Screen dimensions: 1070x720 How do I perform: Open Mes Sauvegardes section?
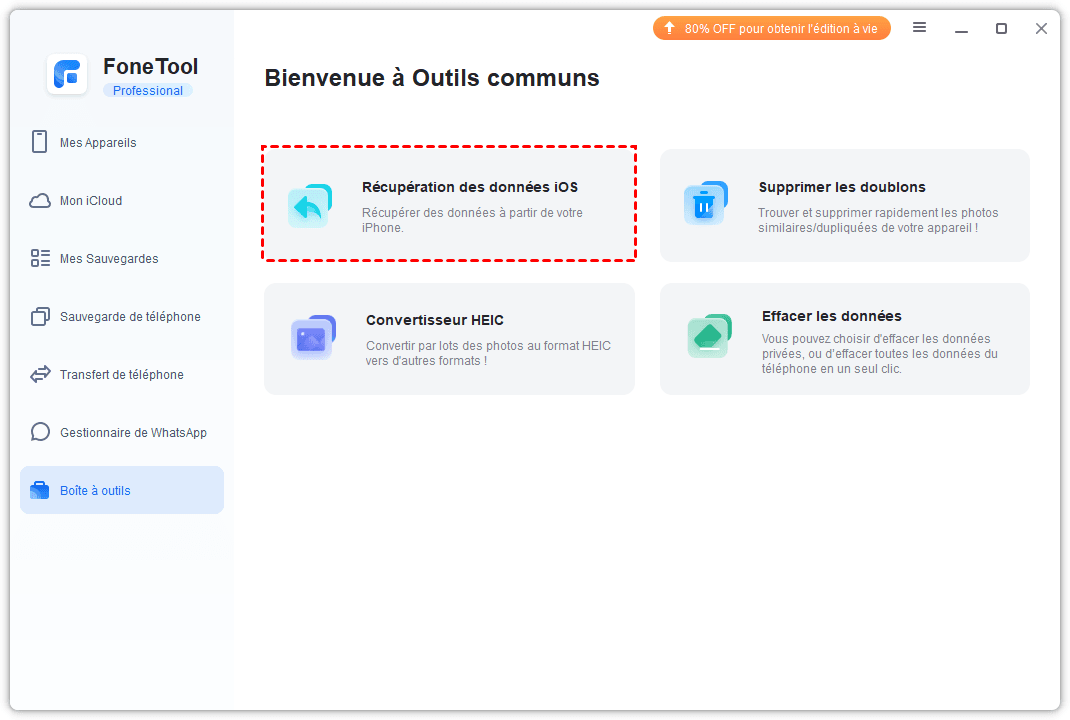click(109, 259)
